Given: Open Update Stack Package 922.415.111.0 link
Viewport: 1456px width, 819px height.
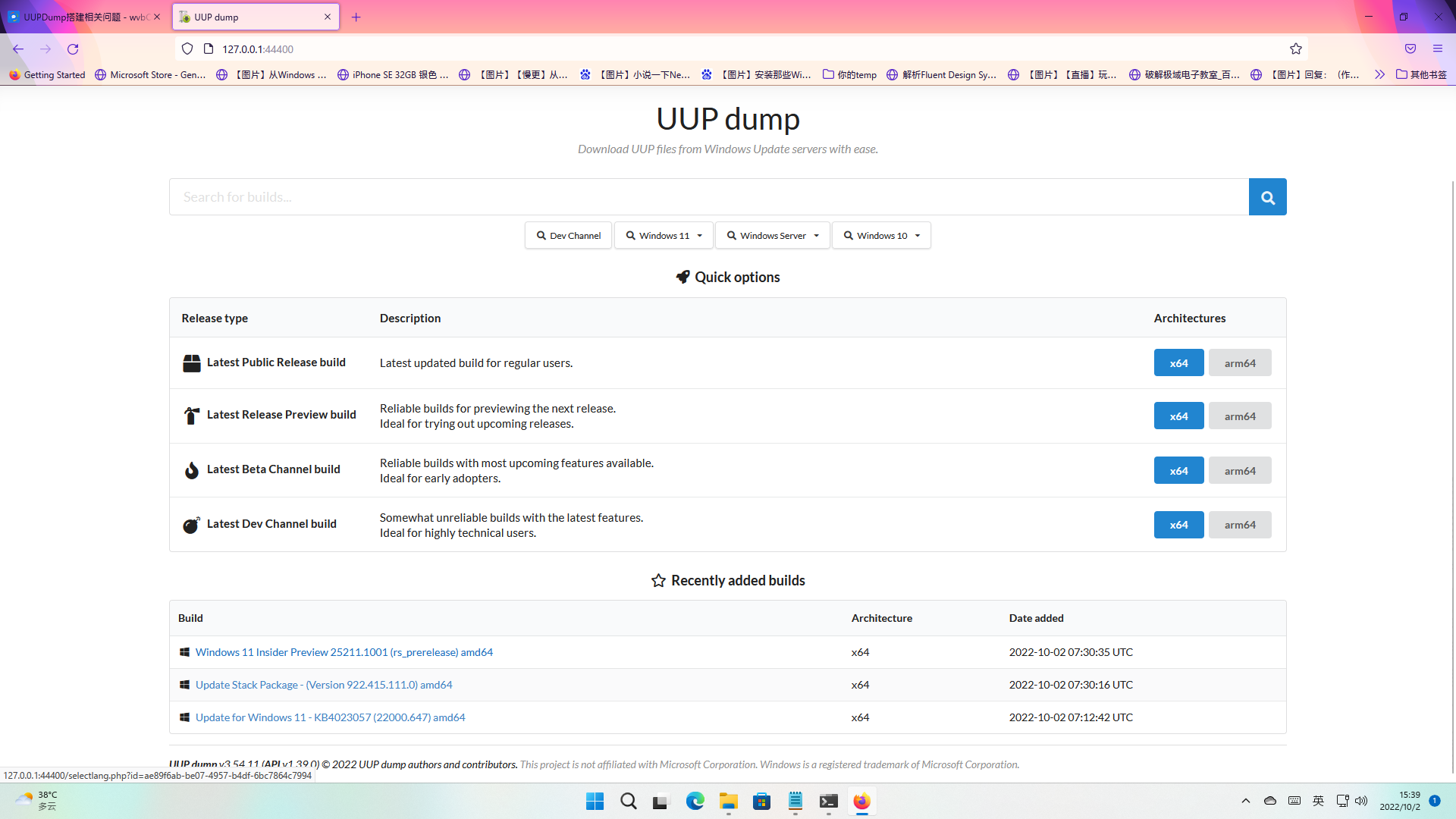Looking at the screenshot, I should pyautogui.click(x=324, y=685).
